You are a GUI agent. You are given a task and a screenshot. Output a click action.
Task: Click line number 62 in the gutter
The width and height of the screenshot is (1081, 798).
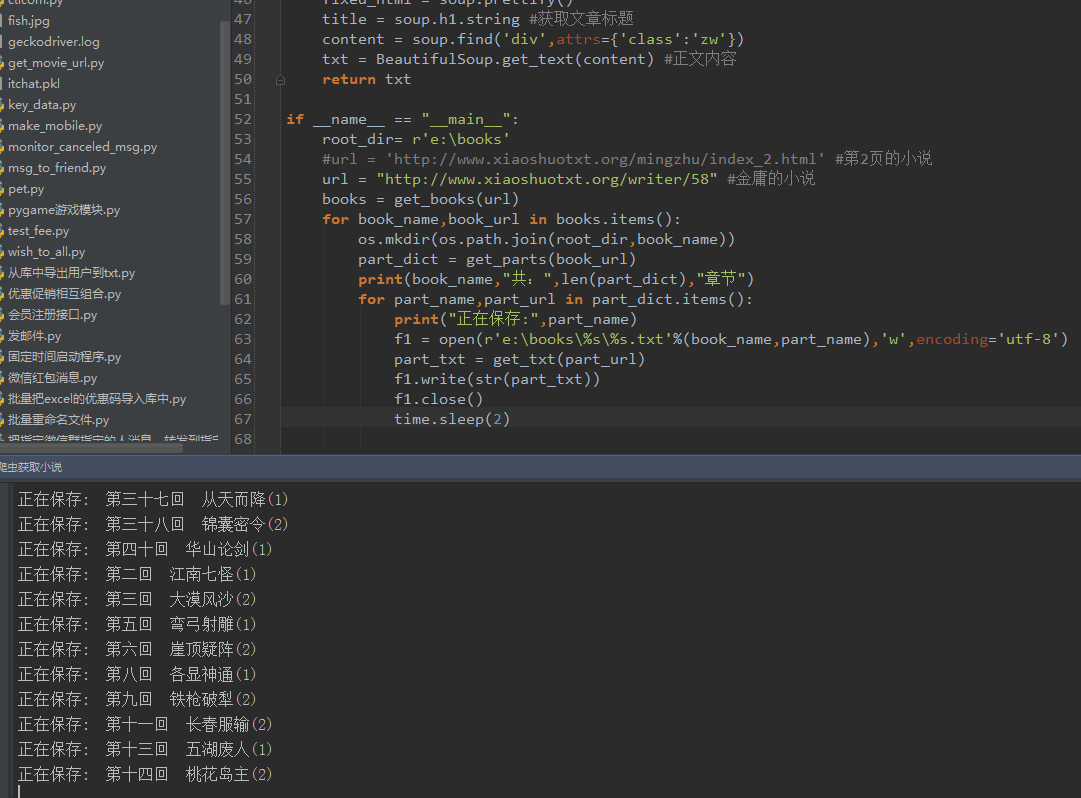(242, 319)
